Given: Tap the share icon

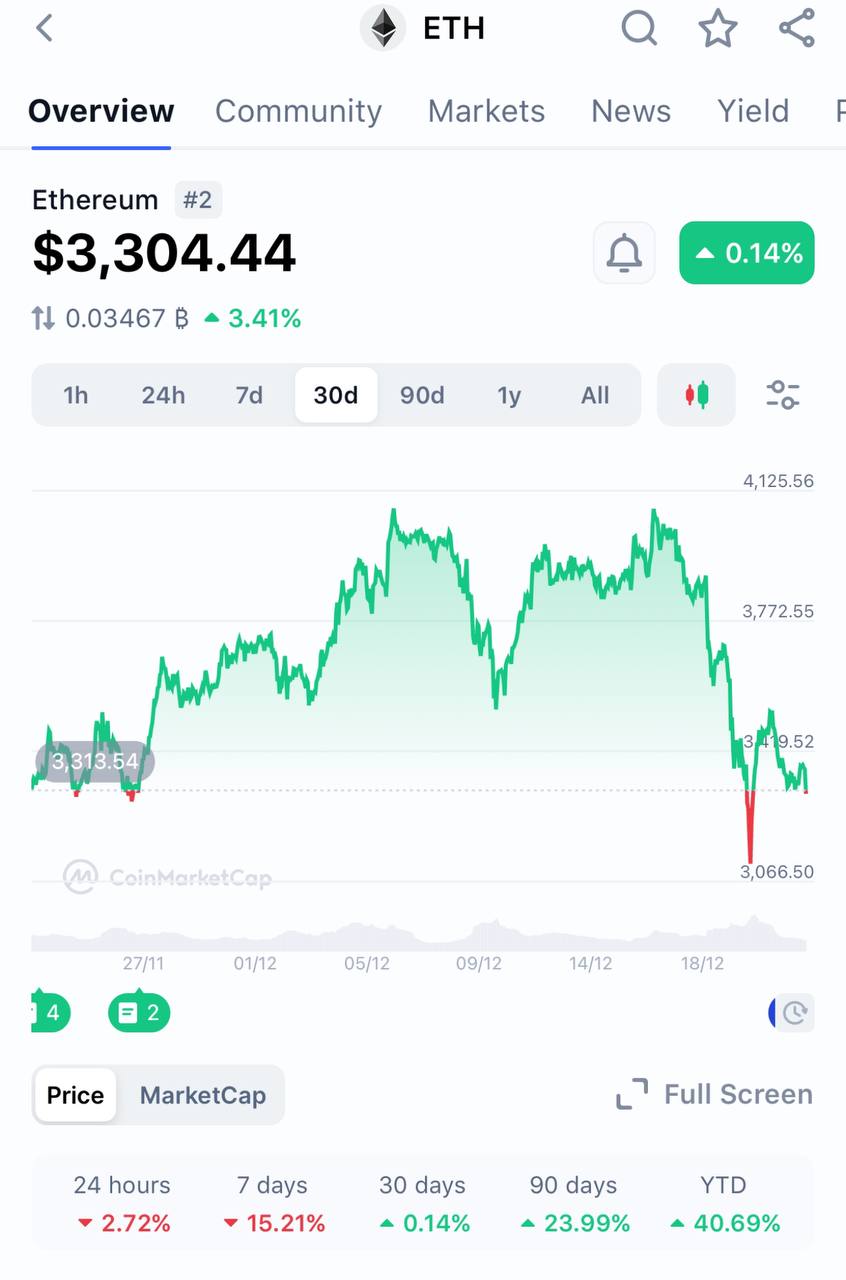Looking at the screenshot, I should (796, 28).
